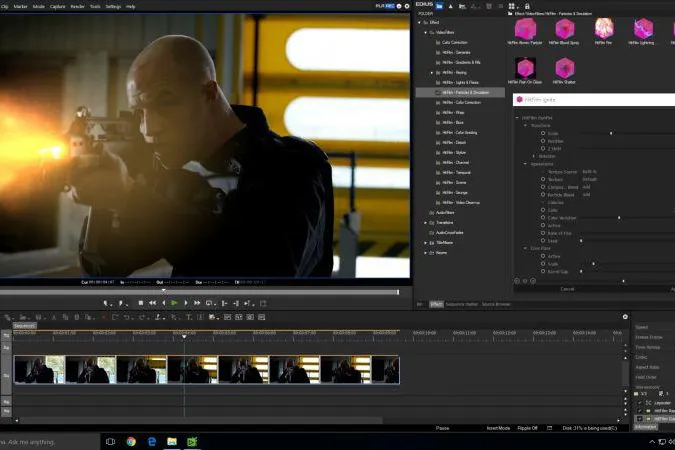This screenshot has width=675, height=450.
Task: Select the HitFilm Lightning effect
Action: point(642,31)
